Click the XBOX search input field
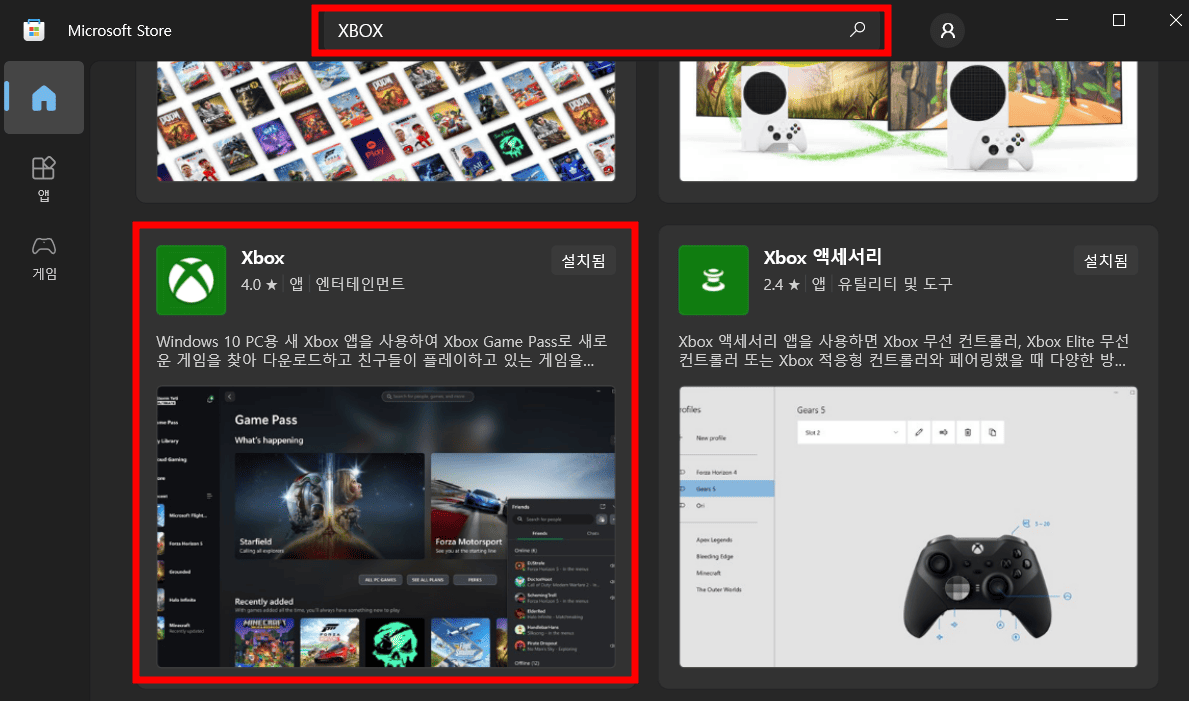 601,30
